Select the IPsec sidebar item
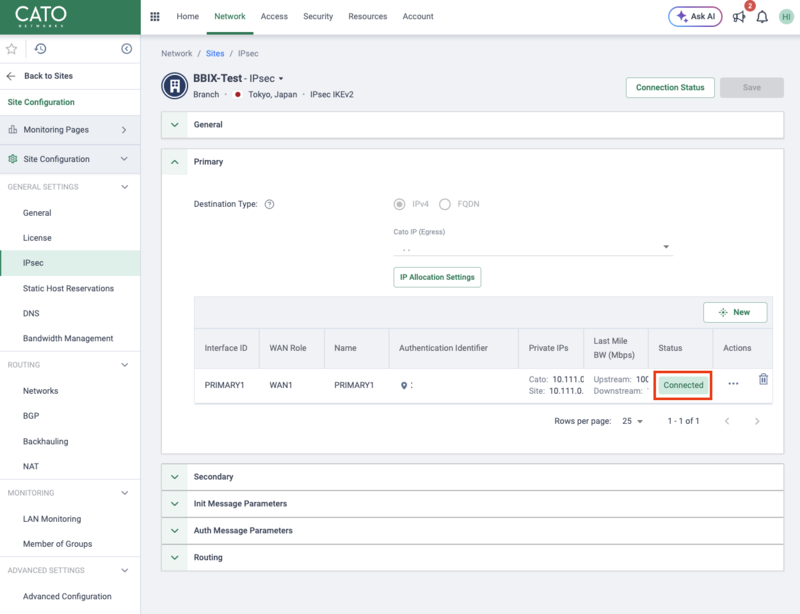Screen dimensions: 800x614 [70, 263]
